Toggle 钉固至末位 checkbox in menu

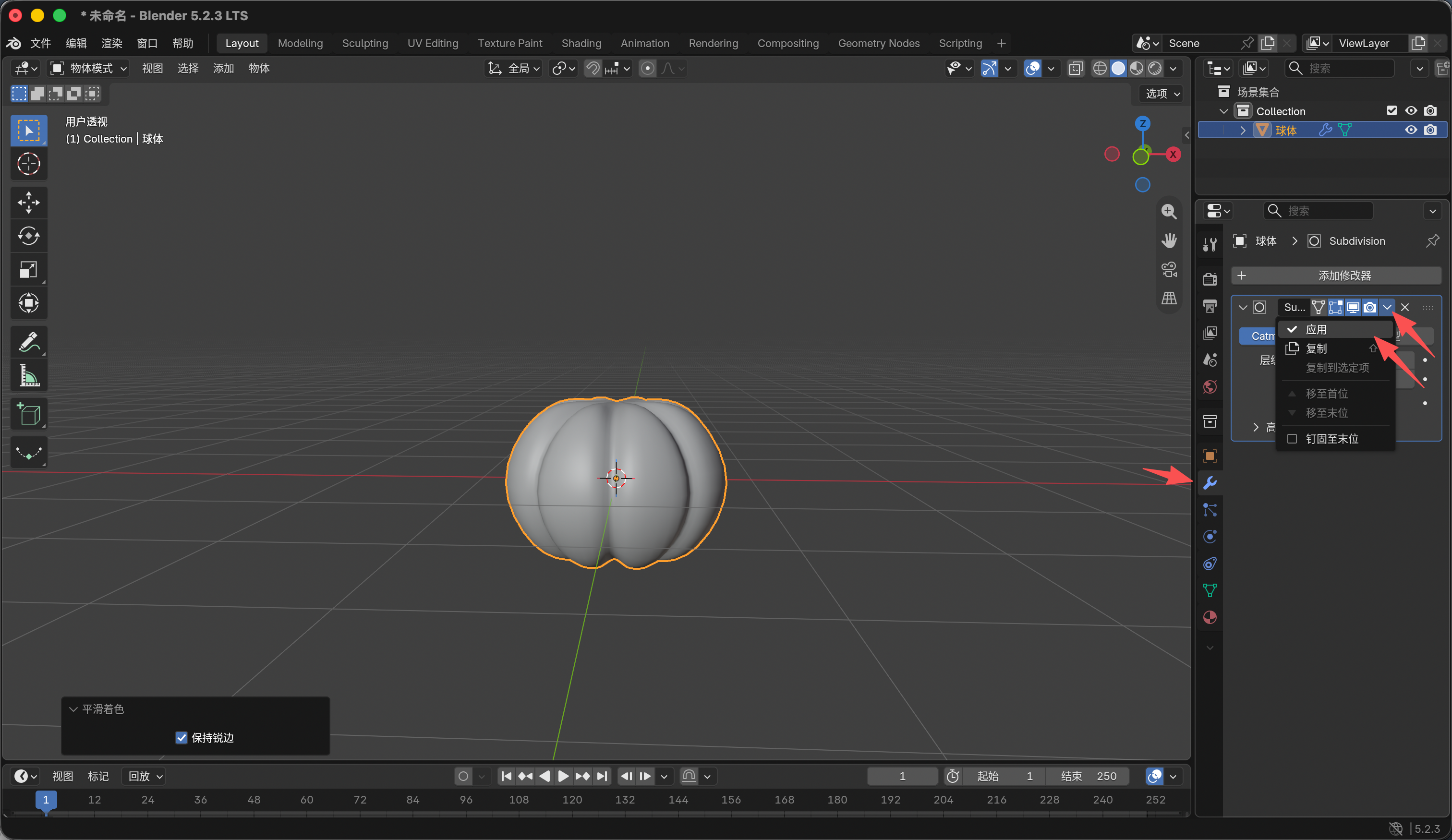pos(1292,438)
